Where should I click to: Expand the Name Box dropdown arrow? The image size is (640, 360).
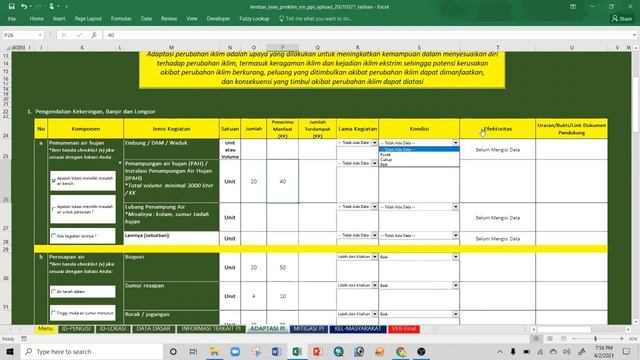[x=40, y=35]
